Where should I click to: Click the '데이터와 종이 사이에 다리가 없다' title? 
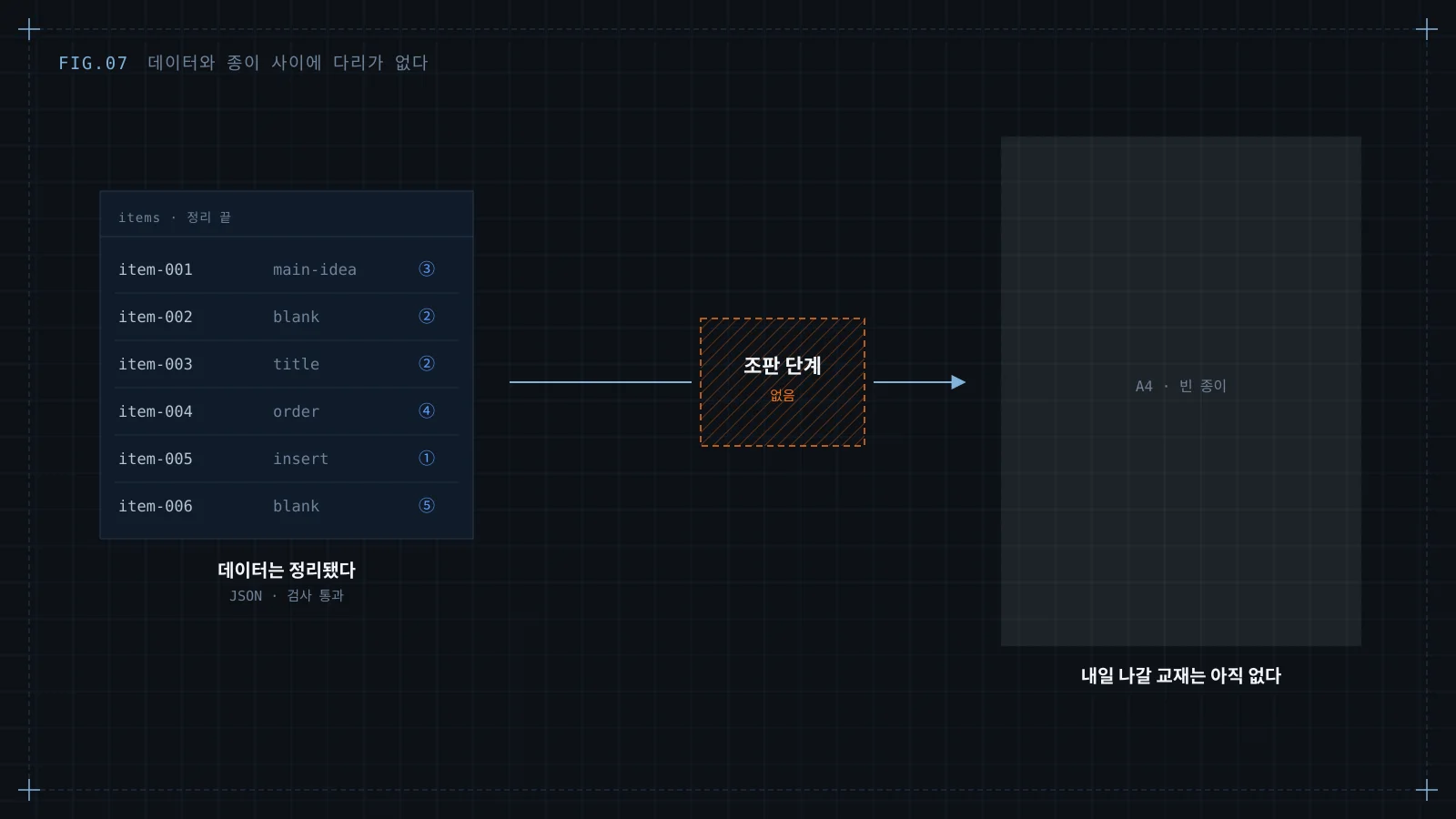288,63
